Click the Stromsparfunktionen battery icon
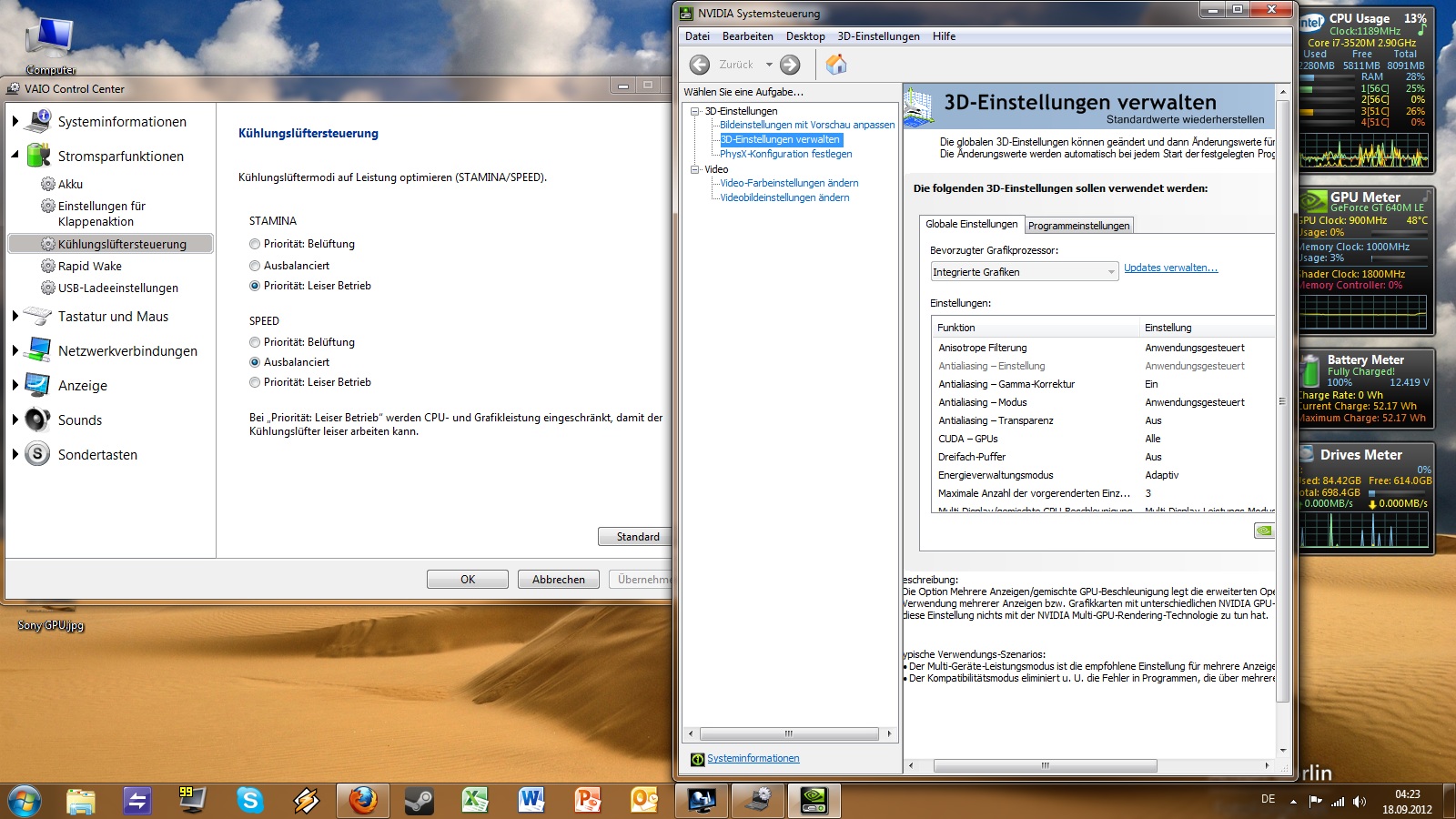 [38, 156]
